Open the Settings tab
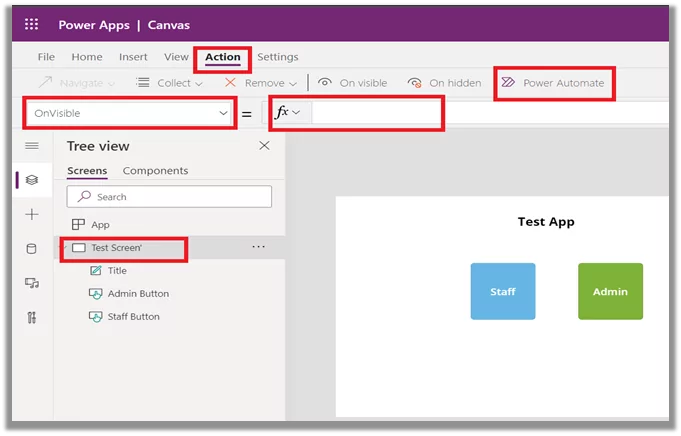The height and width of the screenshot is (436, 681). coord(278,57)
